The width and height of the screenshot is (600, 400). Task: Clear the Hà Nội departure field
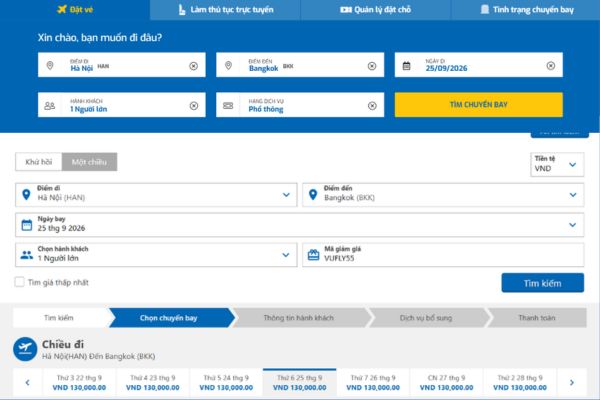[x=194, y=66]
